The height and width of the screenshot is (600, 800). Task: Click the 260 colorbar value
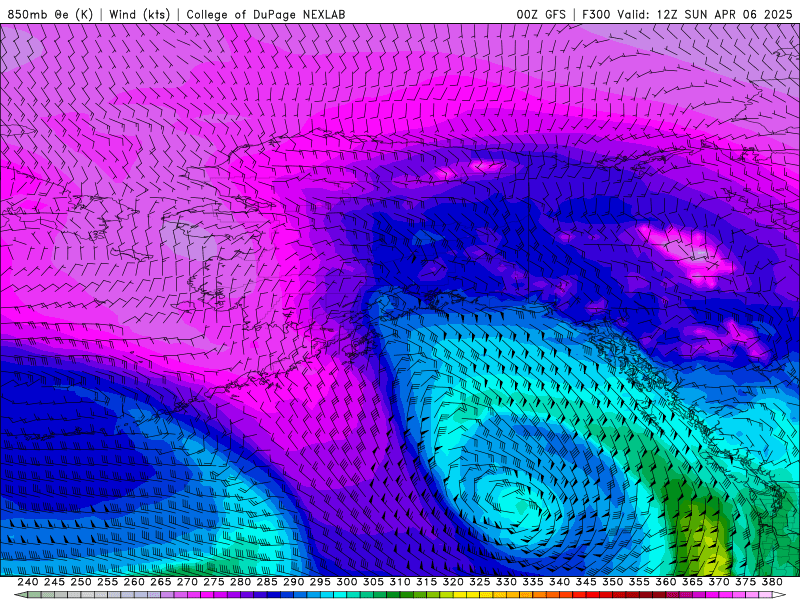[x=134, y=582]
